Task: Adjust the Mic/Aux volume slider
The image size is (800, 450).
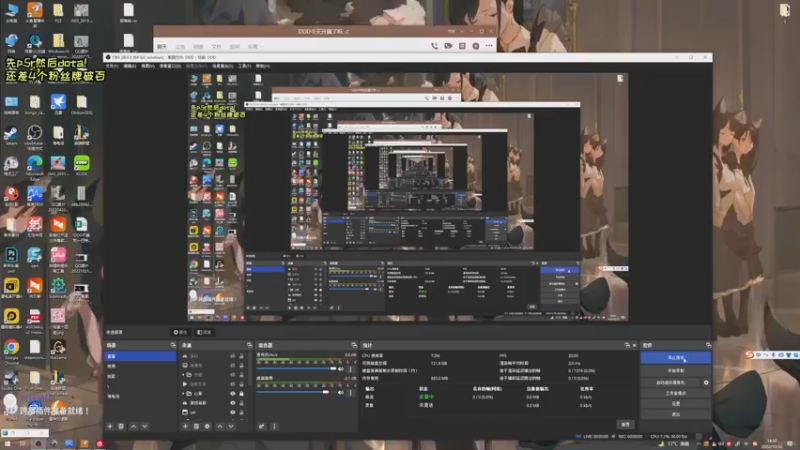Action: point(297,368)
